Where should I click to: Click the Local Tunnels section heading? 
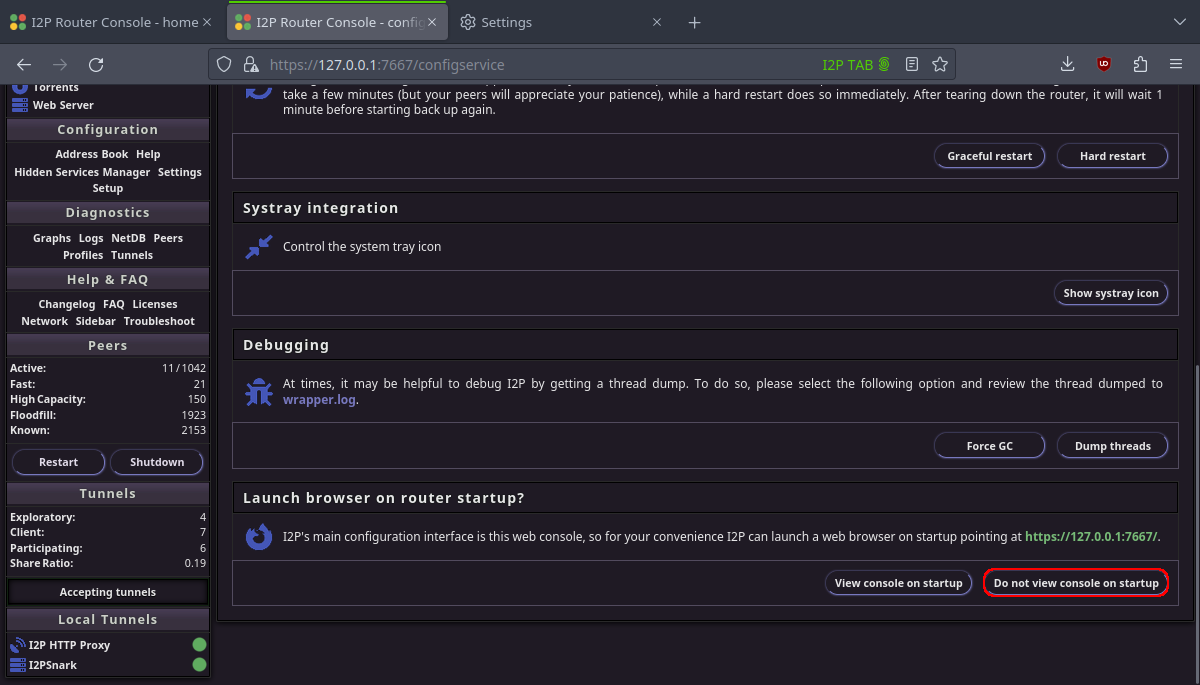tap(108, 619)
